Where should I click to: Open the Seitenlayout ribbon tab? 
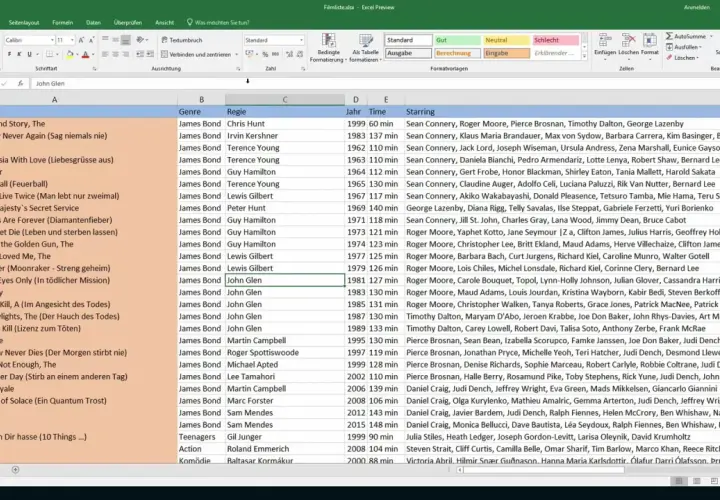click(x=24, y=22)
